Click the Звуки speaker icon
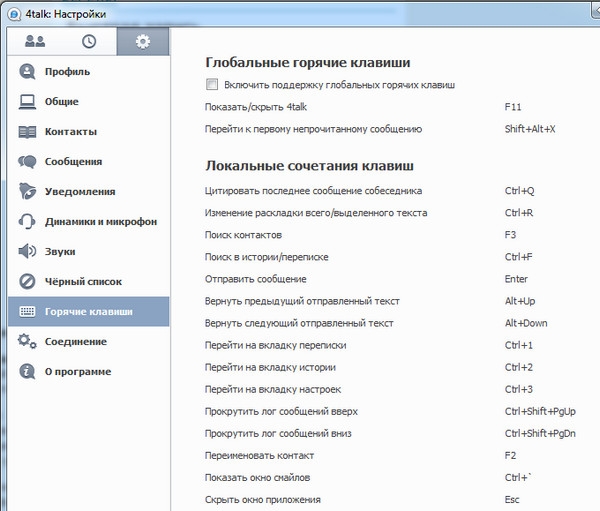The height and width of the screenshot is (511, 600). click(28, 252)
